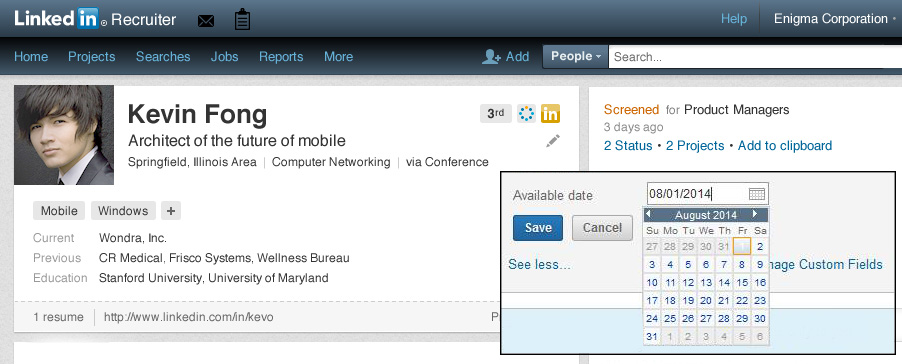
Task: Select August 15 in calendar
Action: (x=742, y=282)
